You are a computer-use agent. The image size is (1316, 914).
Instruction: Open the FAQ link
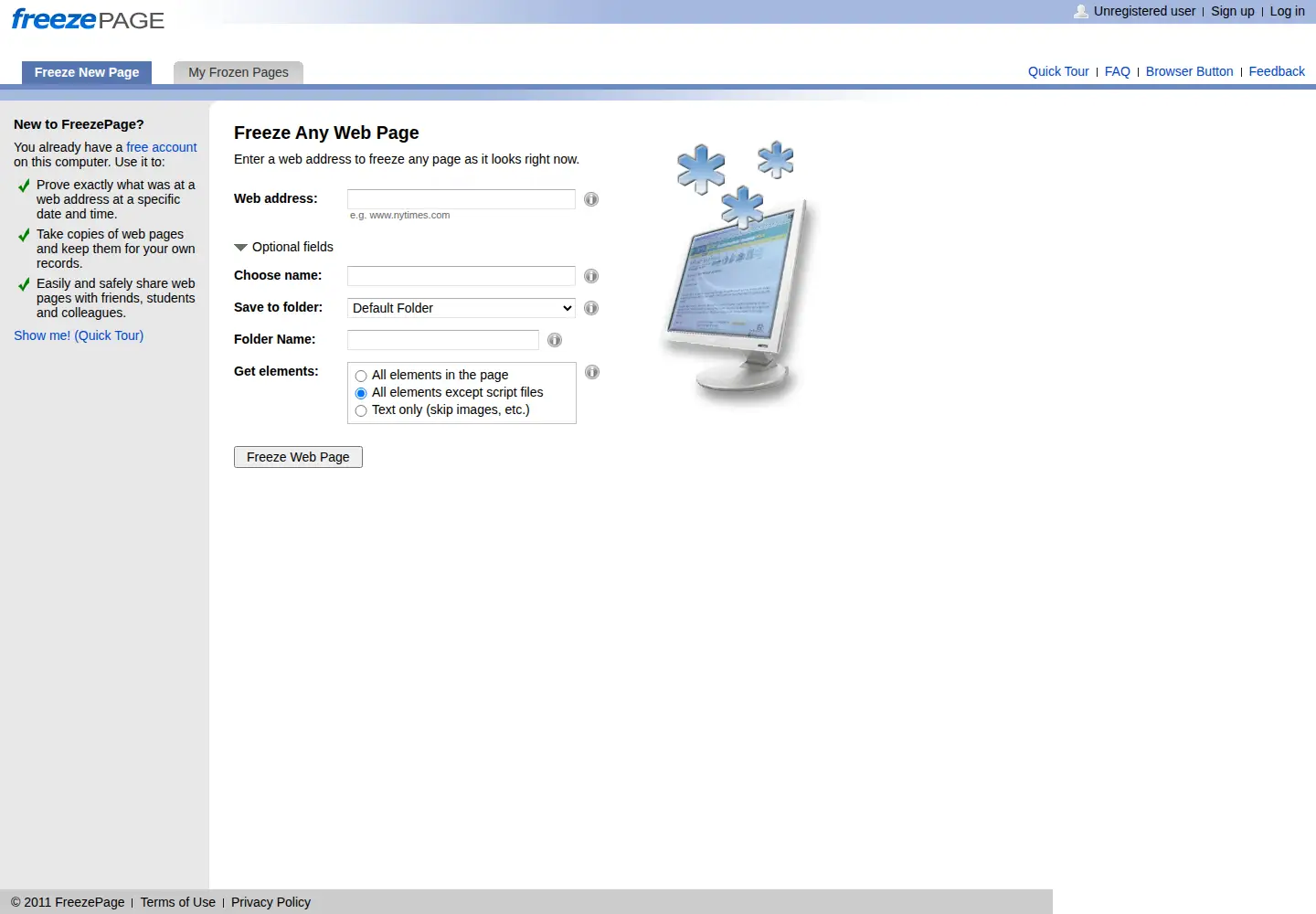(1117, 71)
